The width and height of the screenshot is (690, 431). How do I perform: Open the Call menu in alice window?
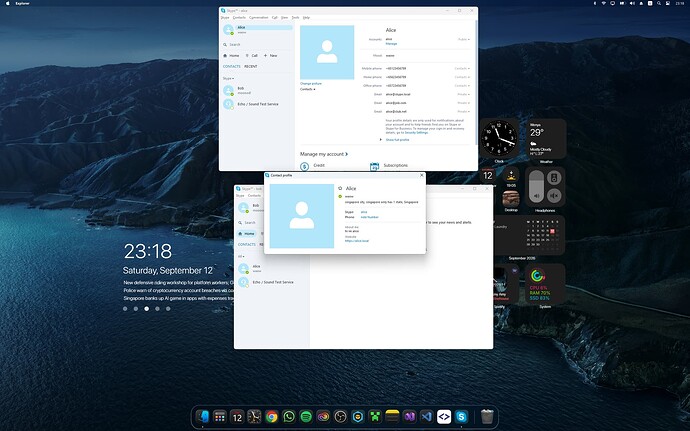(x=275, y=18)
